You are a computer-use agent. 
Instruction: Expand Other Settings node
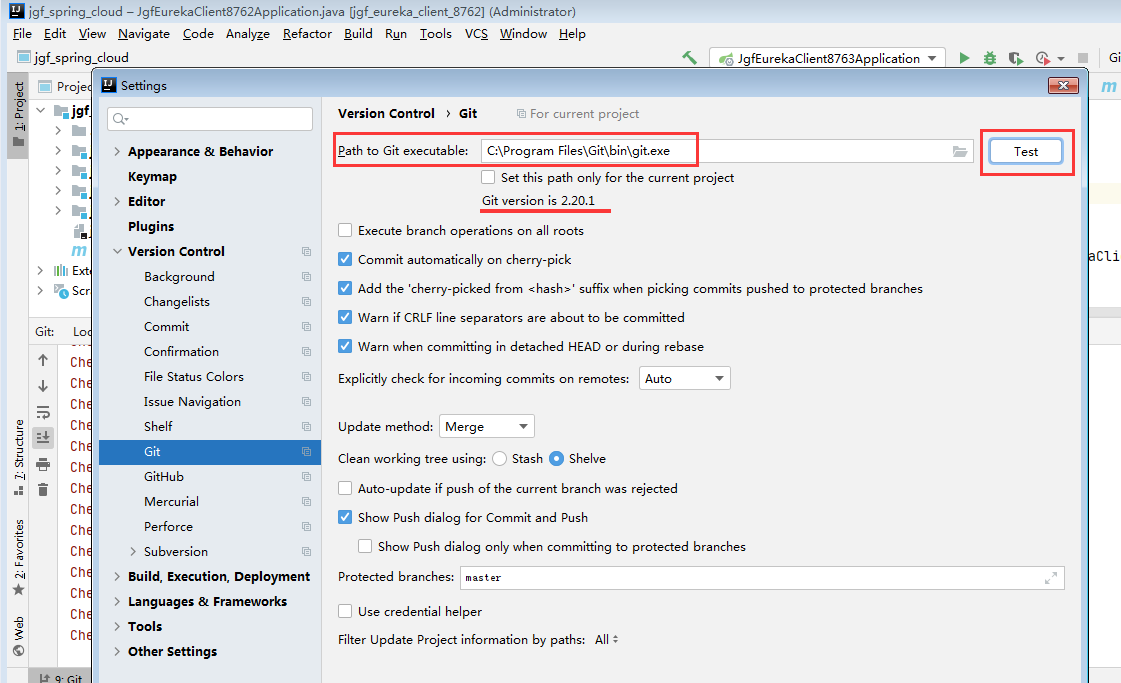(117, 652)
